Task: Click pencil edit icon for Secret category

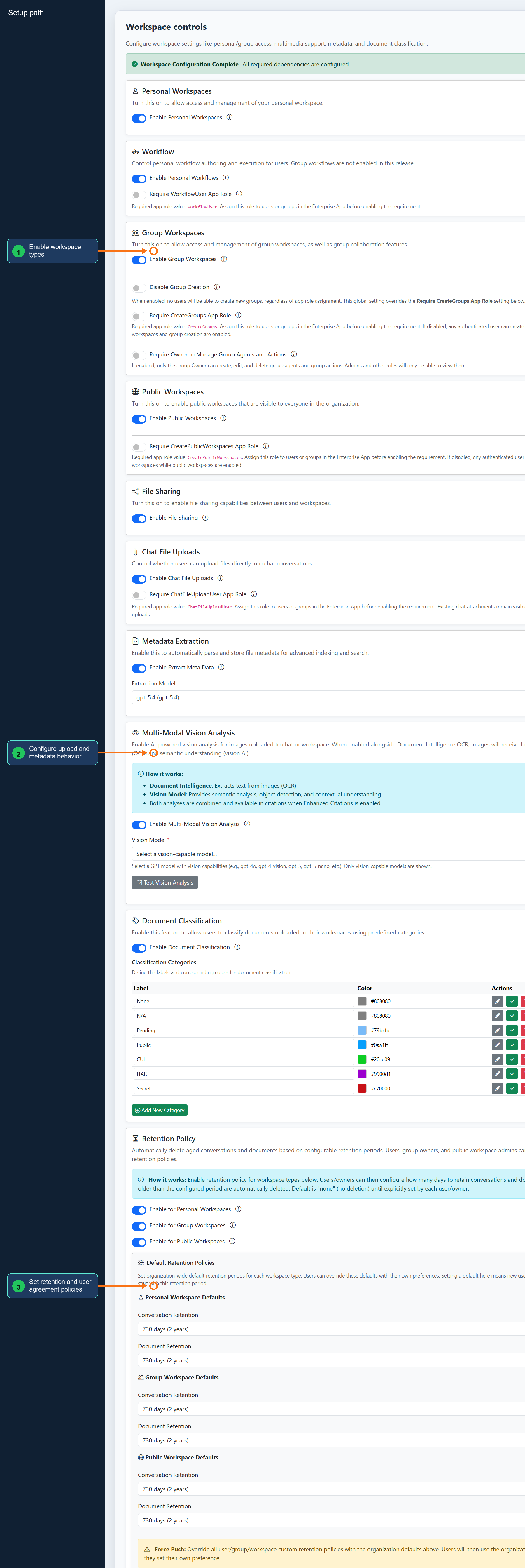Action: tap(497, 1088)
